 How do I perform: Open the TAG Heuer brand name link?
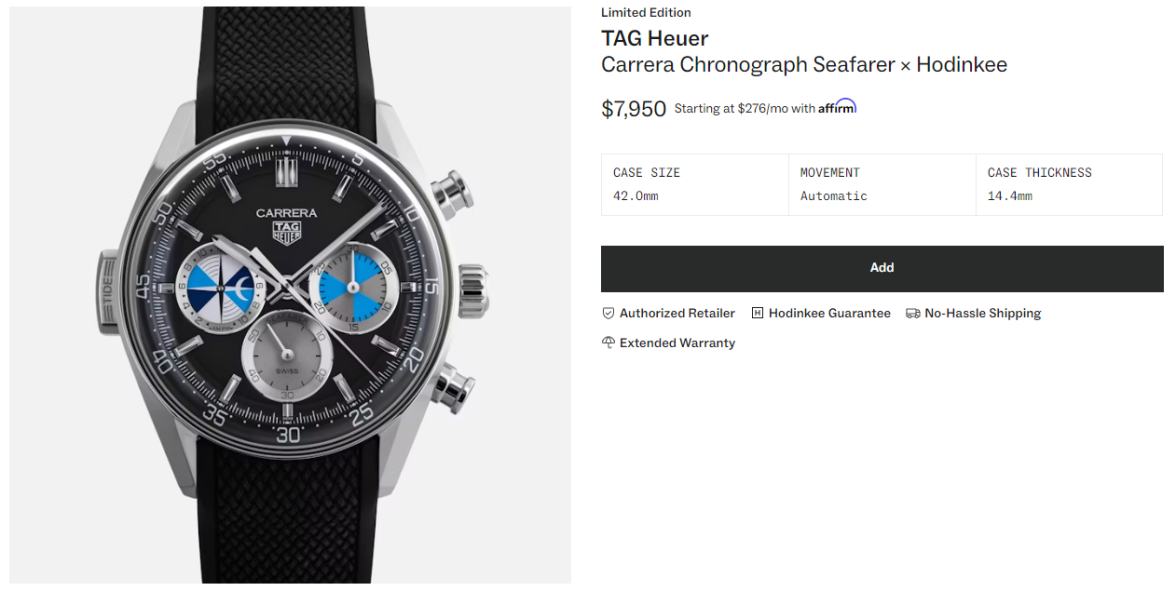[654, 39]
